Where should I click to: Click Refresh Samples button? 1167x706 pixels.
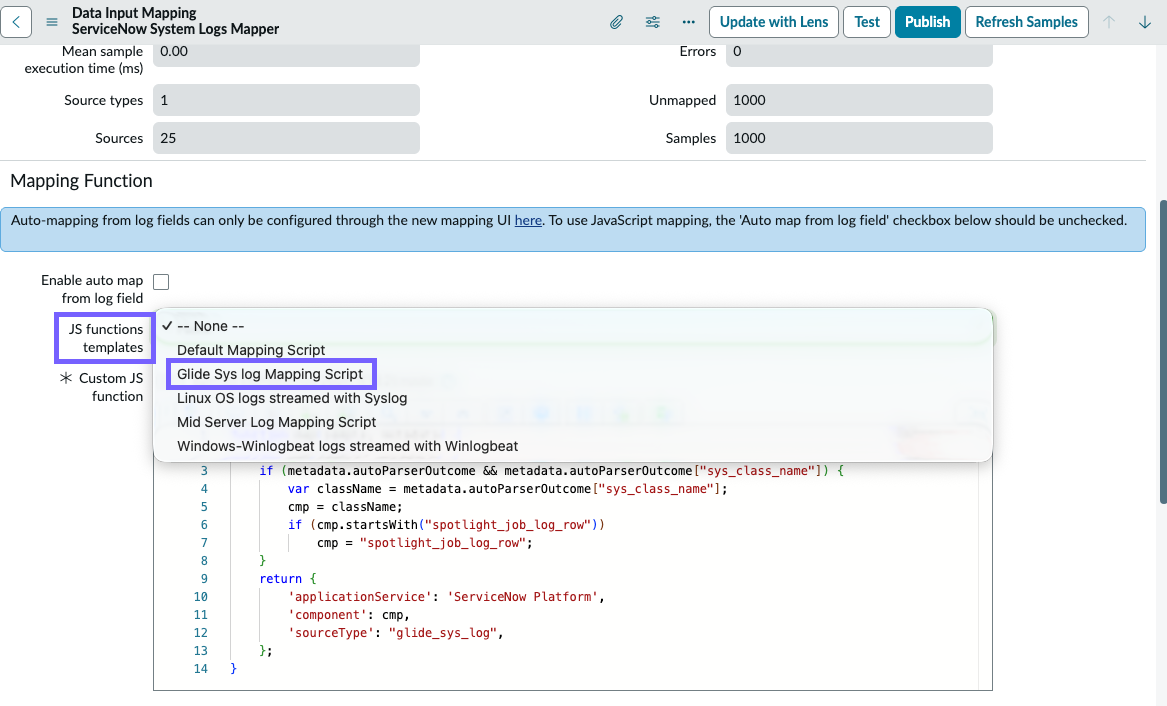point(1026,22)
